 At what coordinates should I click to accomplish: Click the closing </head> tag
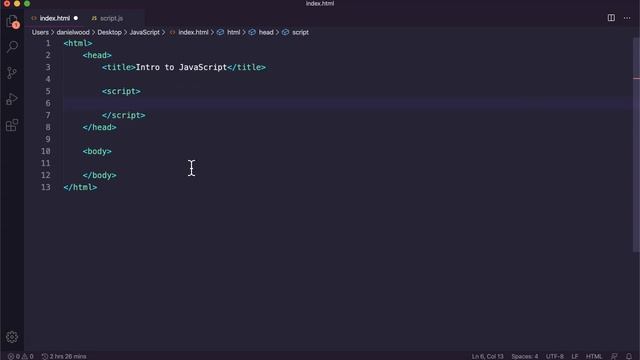(100, 127)
